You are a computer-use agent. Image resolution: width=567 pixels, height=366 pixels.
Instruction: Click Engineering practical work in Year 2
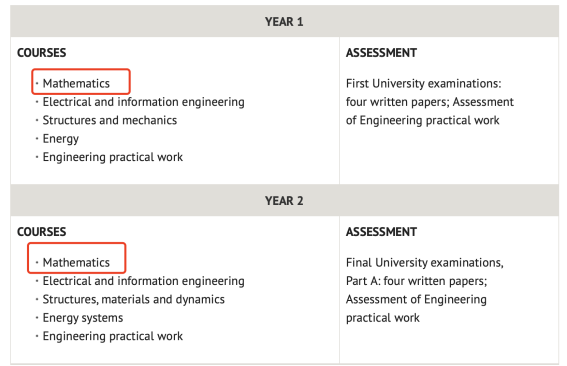point(113,336)
